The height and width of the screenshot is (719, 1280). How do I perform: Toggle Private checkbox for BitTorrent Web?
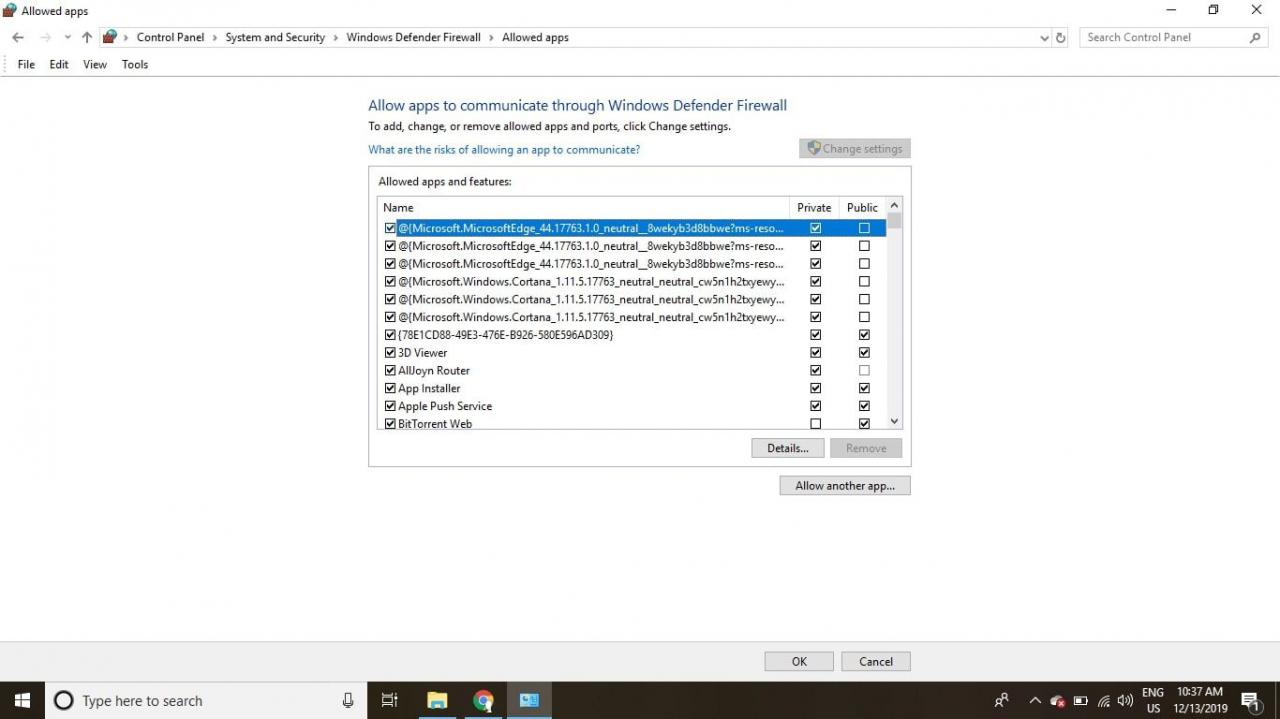(x=815, y=424)
